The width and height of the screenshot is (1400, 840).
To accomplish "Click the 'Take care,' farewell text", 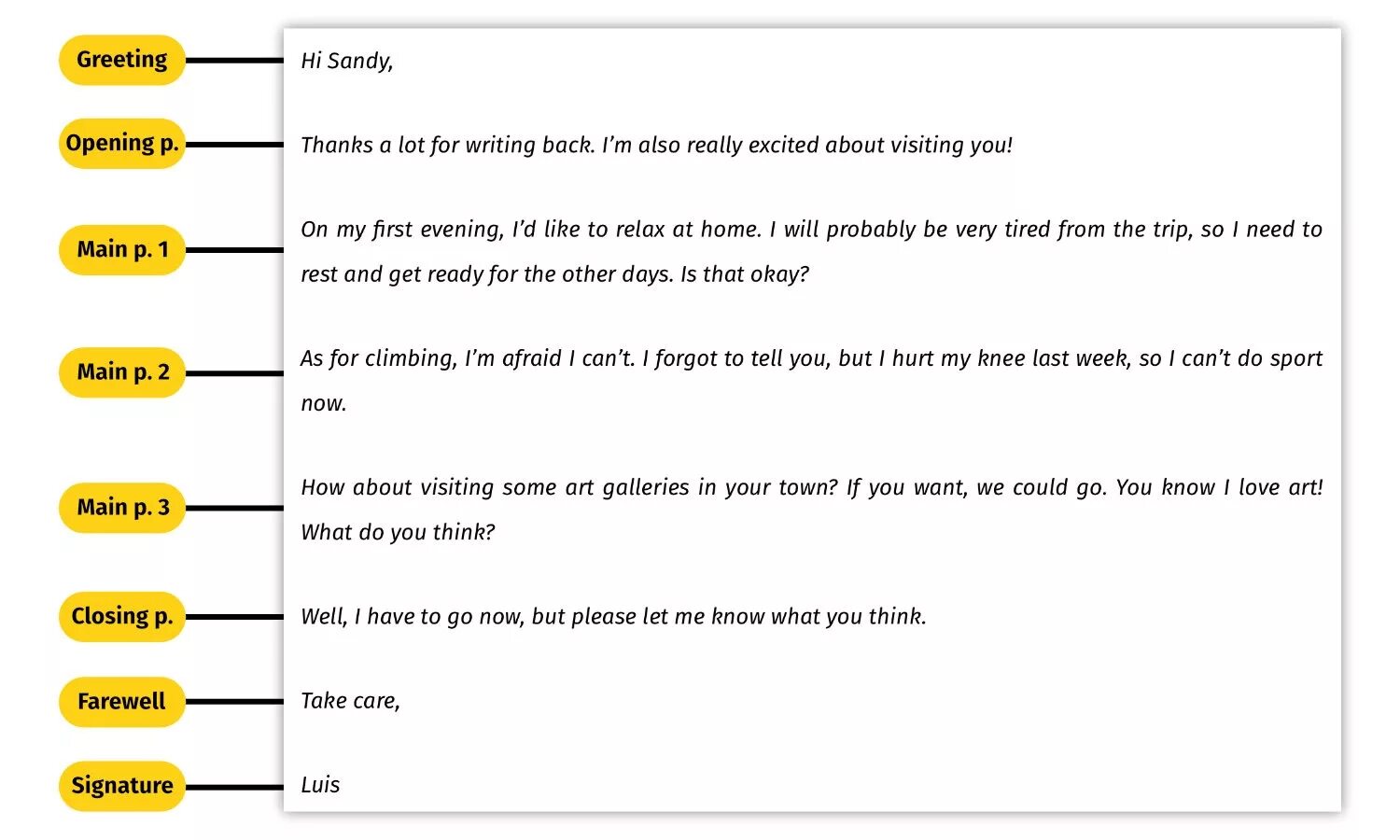I will [x=350, y=701].
